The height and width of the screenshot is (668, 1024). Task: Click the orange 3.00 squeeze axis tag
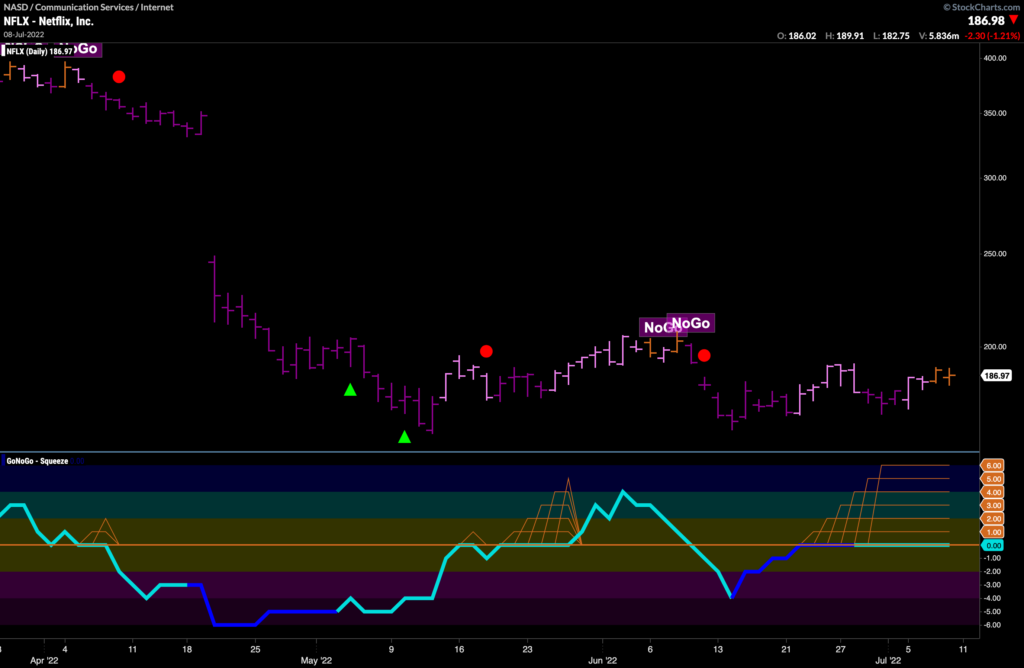tap(993, 505)
